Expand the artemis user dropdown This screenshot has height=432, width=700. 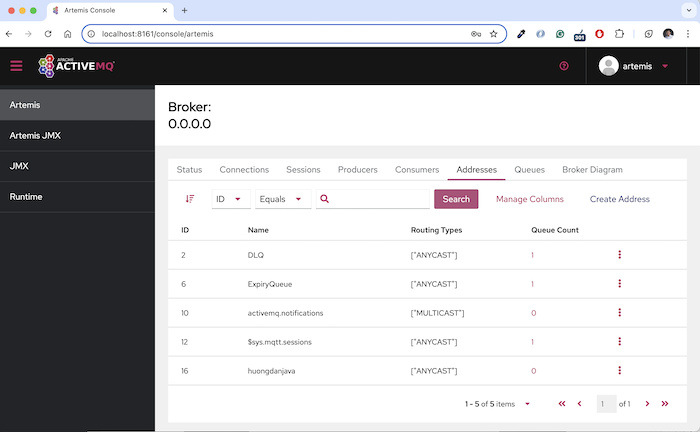click(x=665, y=66)
